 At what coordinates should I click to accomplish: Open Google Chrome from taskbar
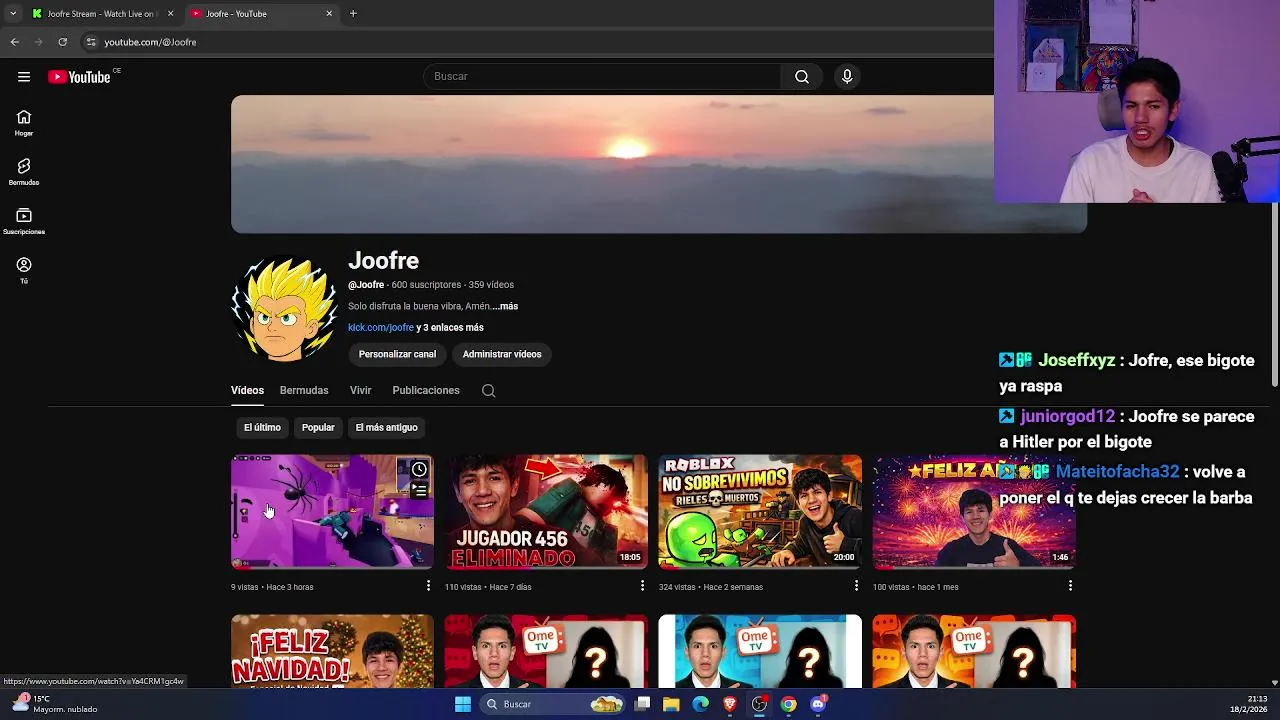789,704
